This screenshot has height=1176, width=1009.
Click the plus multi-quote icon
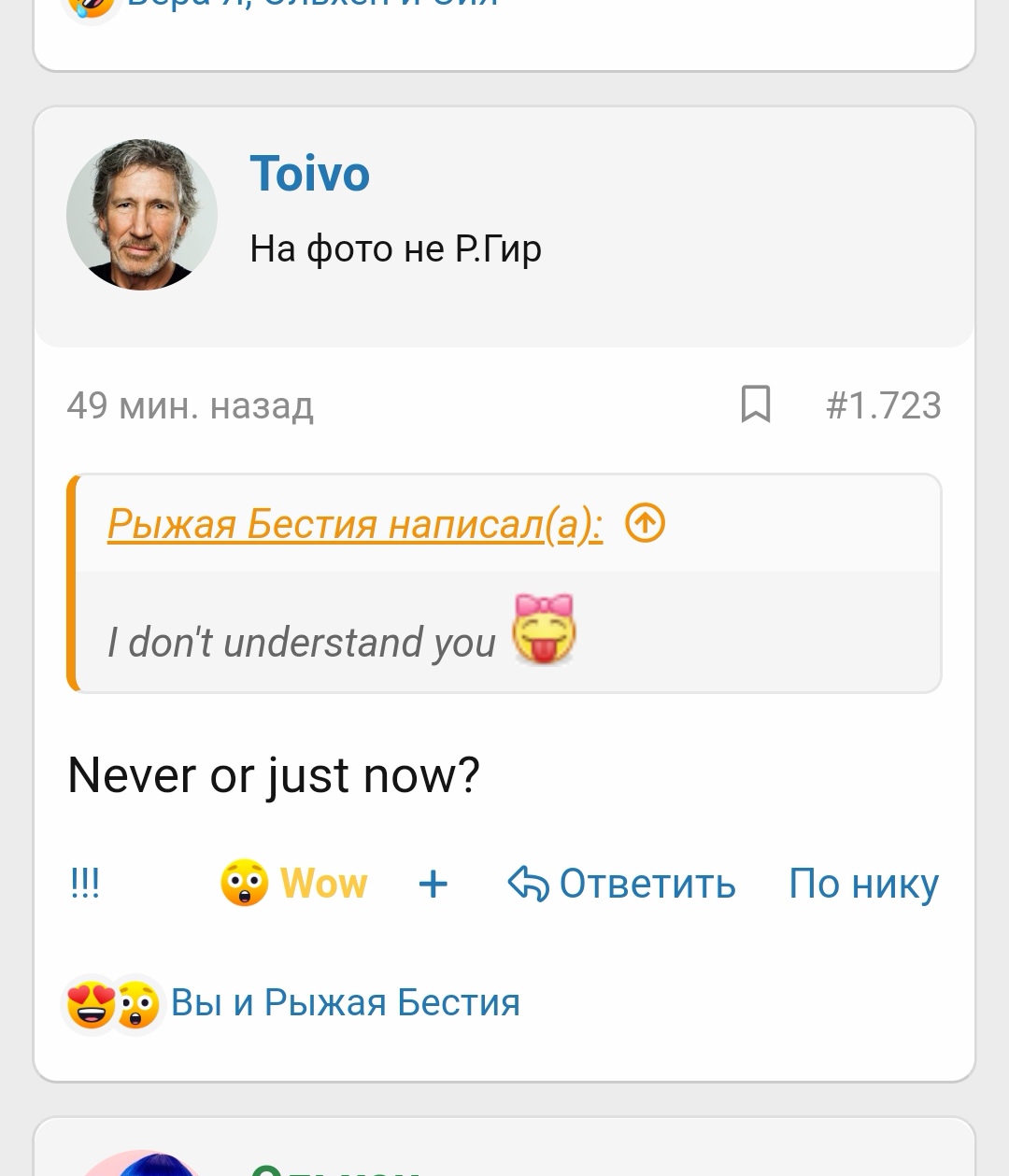click(x=433, y=884)
